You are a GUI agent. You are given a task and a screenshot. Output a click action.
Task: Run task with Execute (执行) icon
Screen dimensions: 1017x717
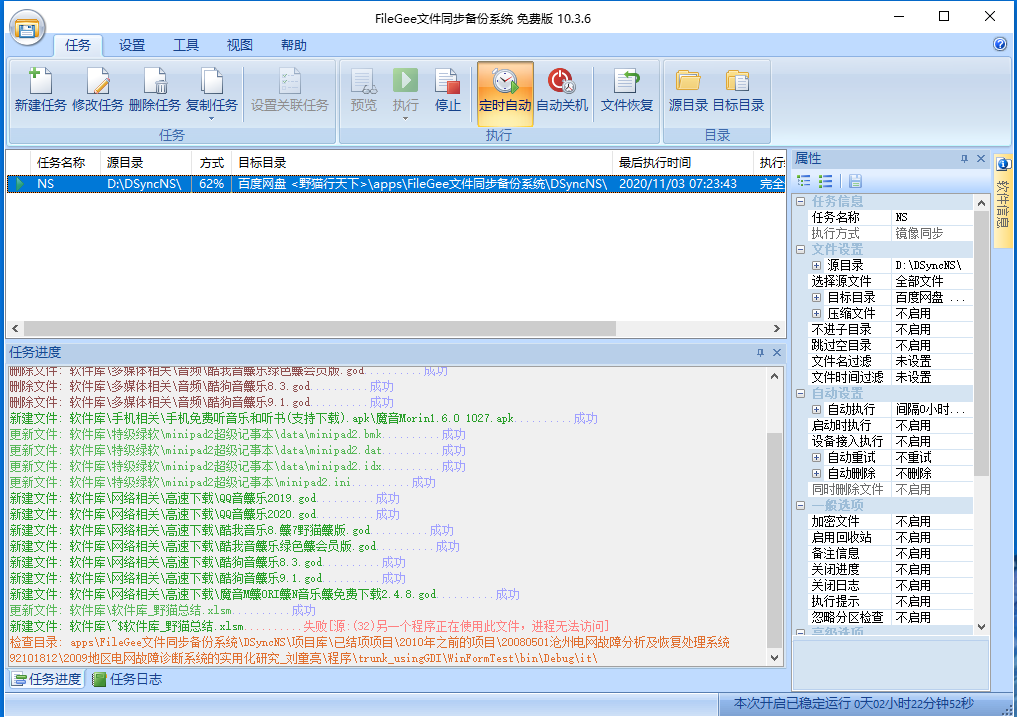[405, 83]
